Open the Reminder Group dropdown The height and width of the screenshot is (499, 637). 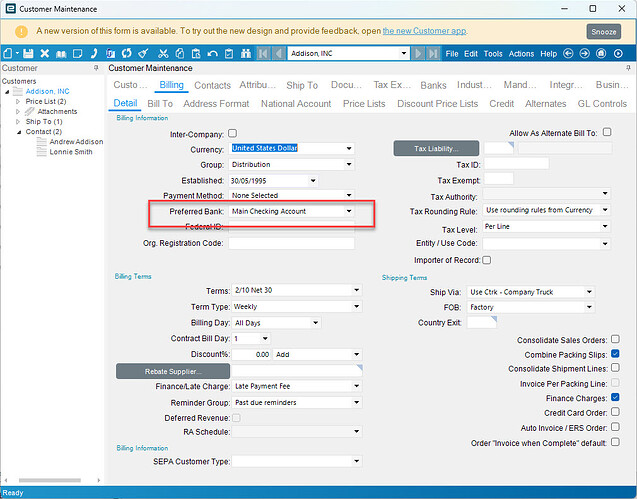356,402
